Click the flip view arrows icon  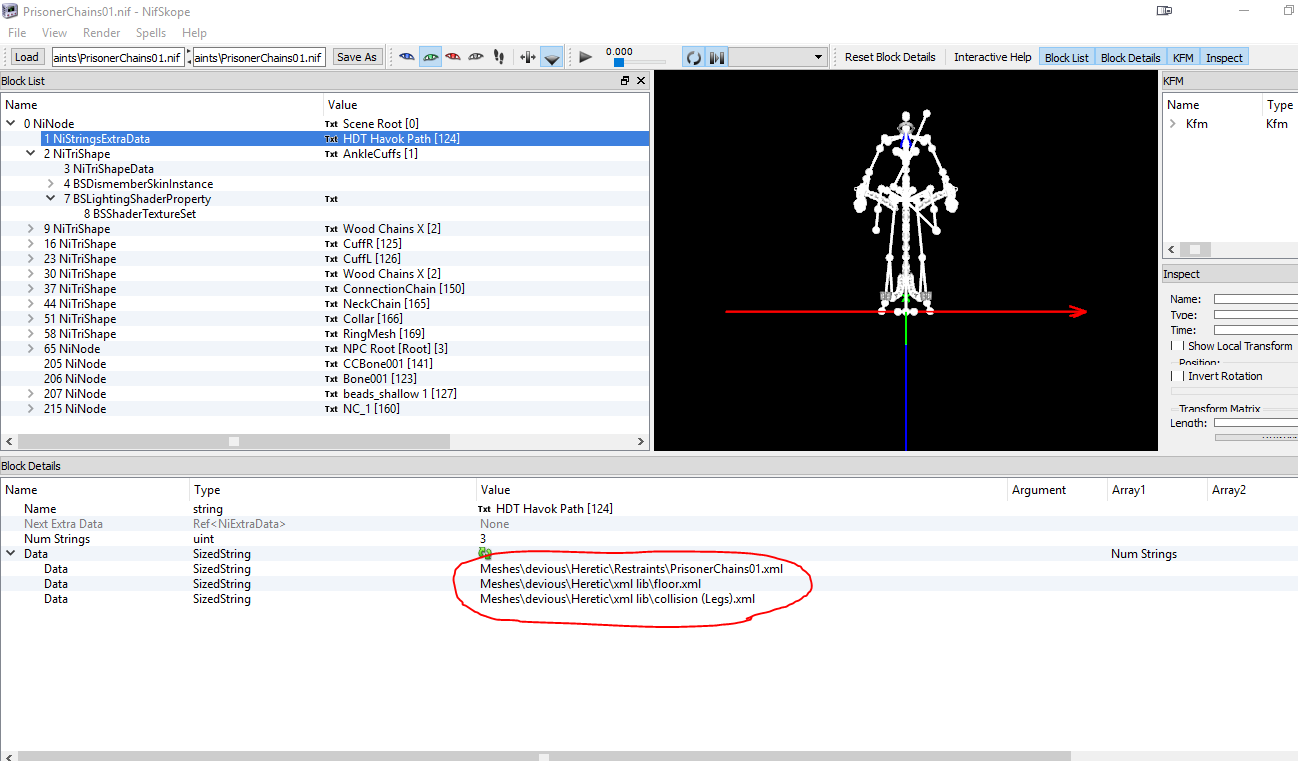point(528,57)
